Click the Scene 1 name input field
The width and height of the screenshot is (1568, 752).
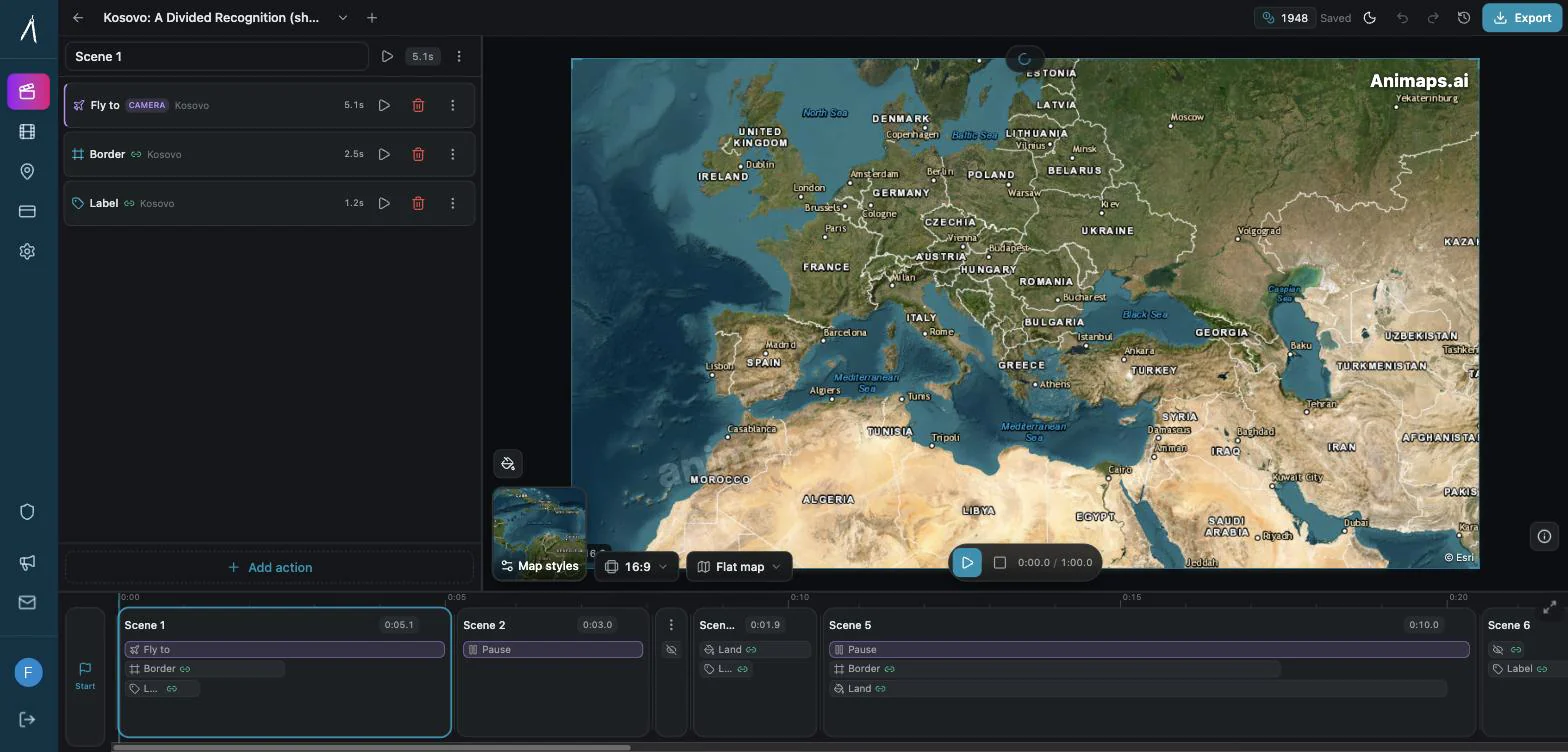[217, 56]
